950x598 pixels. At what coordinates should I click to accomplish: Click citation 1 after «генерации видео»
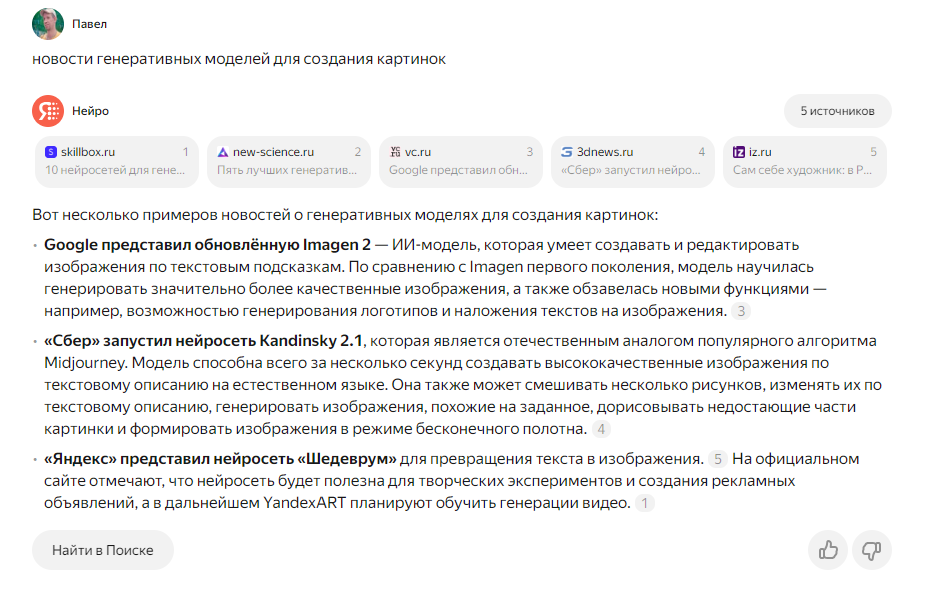point(645,503)
